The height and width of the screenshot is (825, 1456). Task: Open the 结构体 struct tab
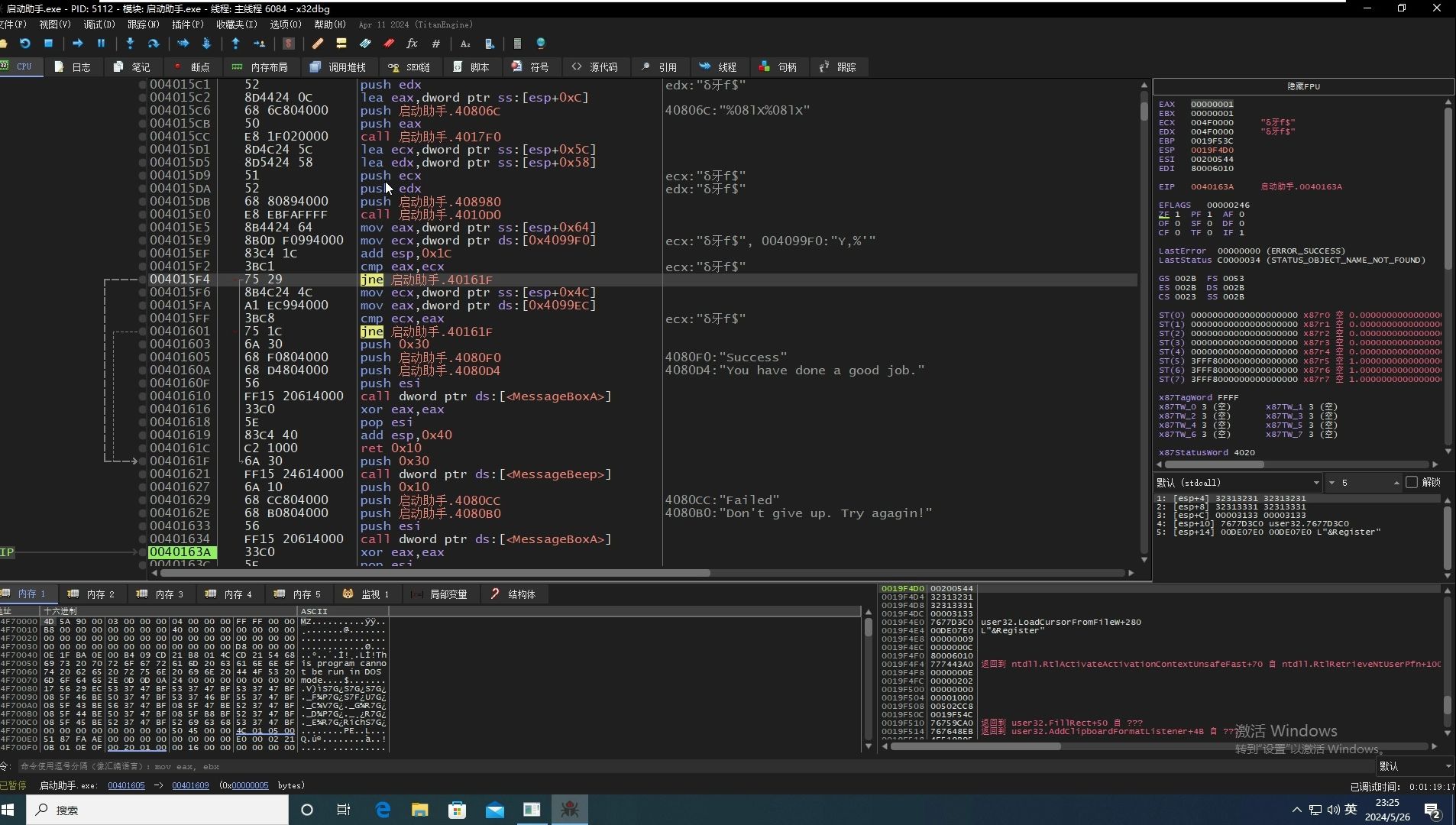[513, 594]
